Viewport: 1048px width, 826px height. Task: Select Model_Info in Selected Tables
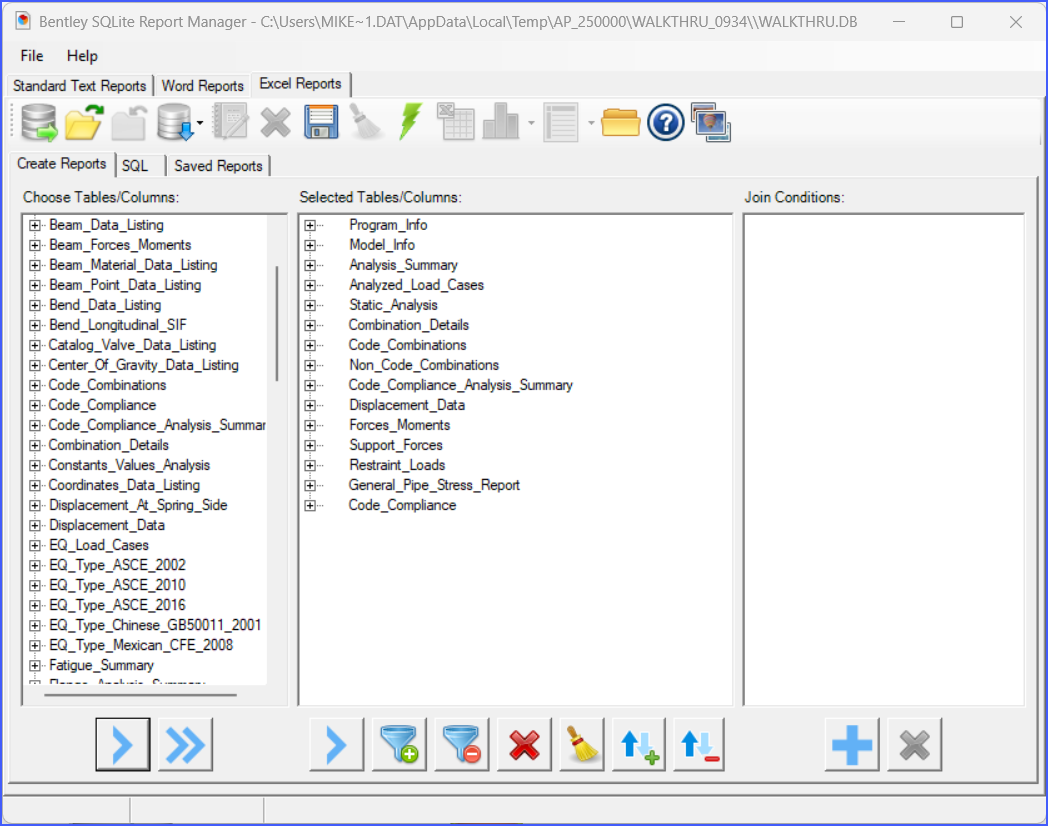pyautogui.click(x=382, y=245)
